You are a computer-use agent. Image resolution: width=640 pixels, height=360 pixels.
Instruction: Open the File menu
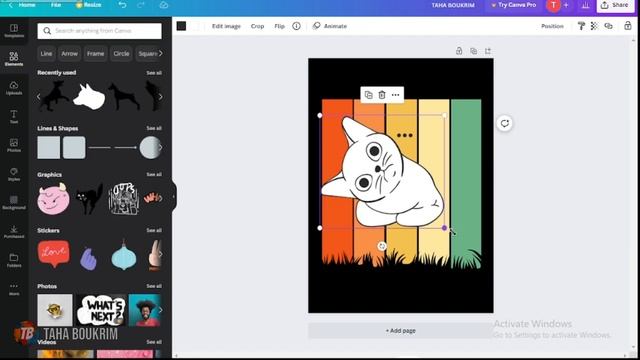tap(56, 5)
